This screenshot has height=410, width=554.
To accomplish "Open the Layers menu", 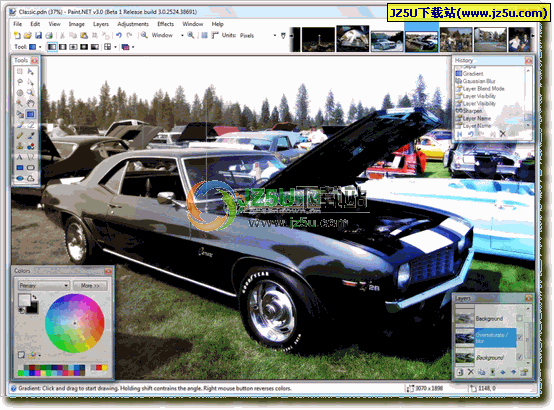I will (x=101, y=24).
